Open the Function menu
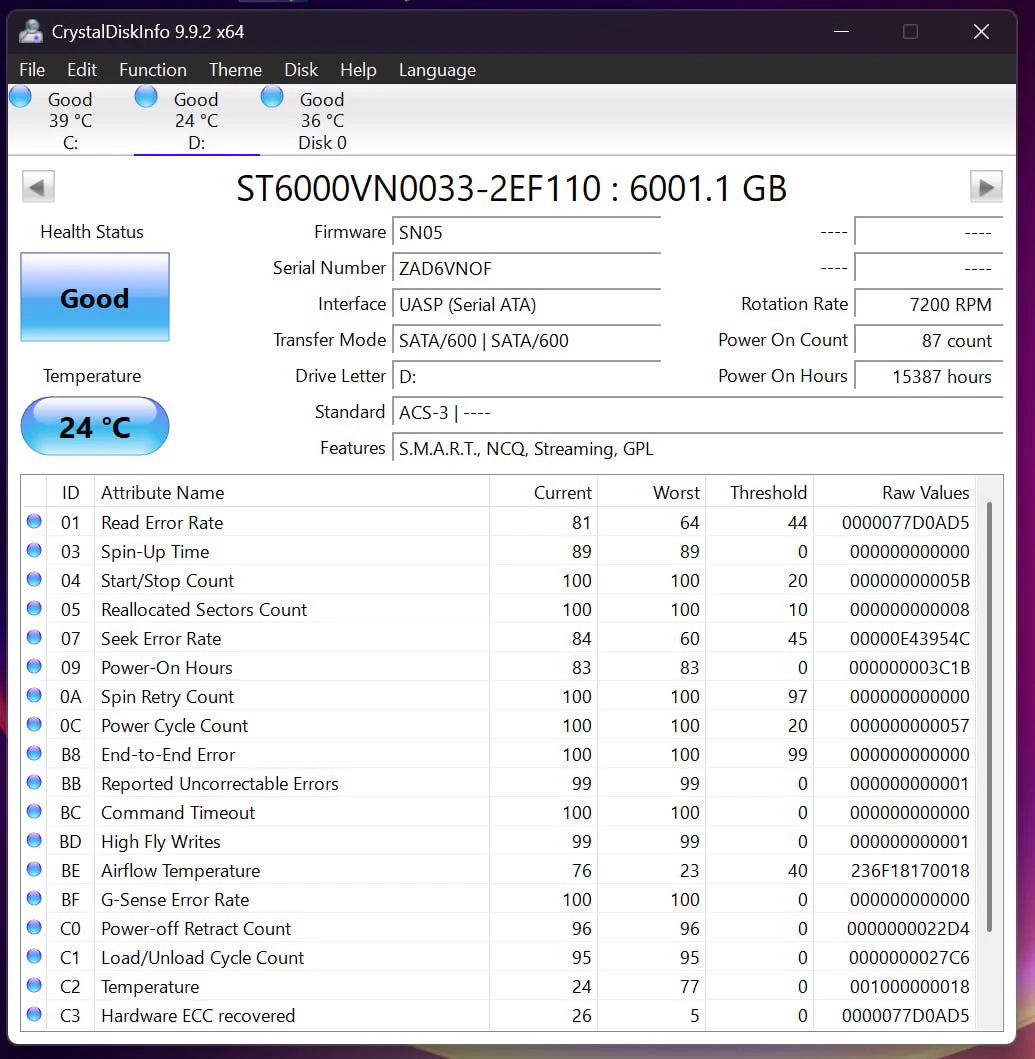 click(153, 70)
